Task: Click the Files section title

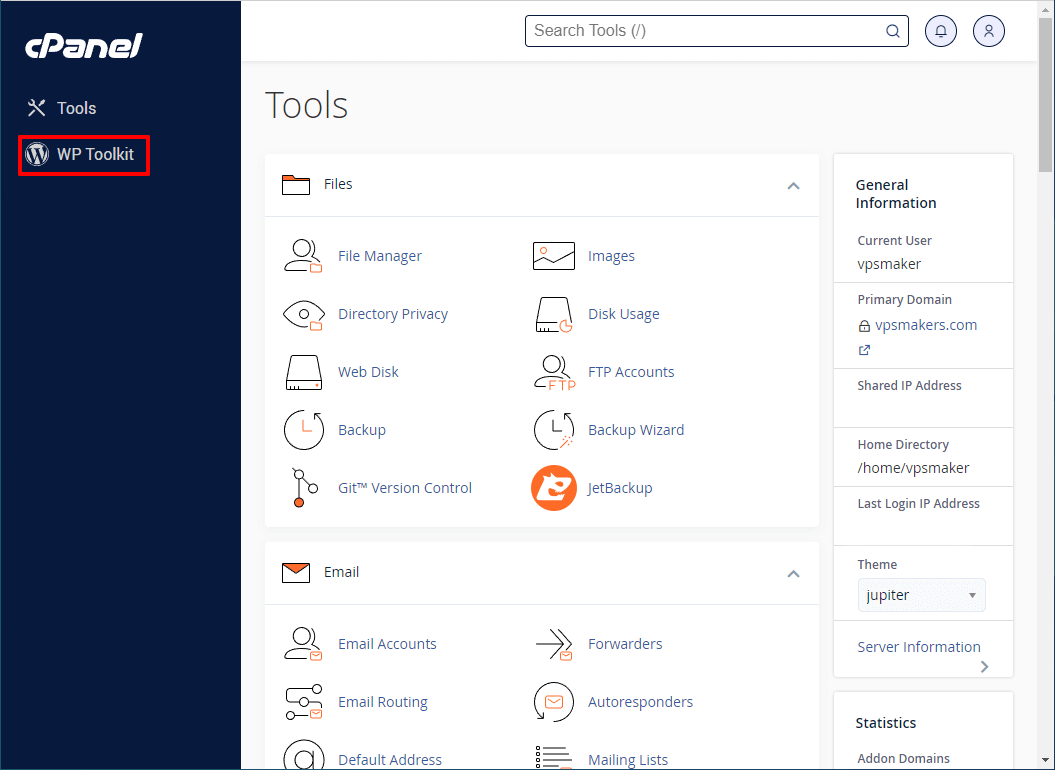Action: tap(338, 184)
